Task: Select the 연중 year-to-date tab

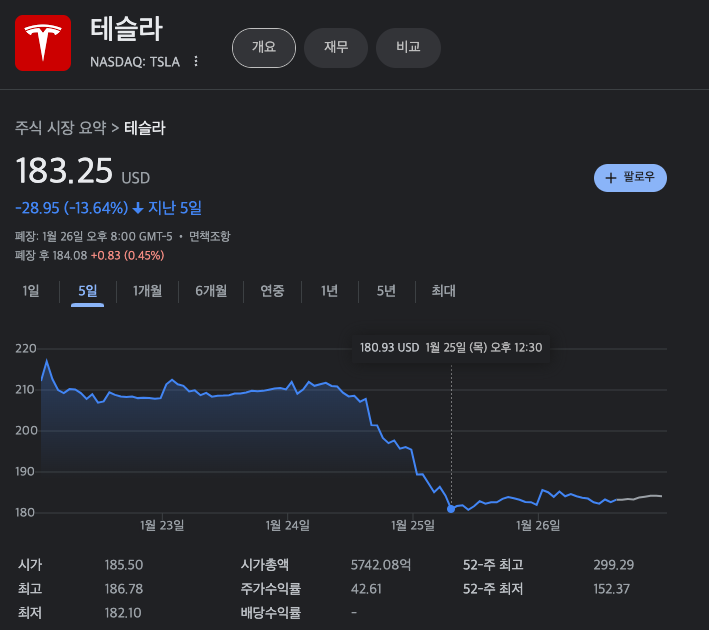Action: (x=272, y=291)
